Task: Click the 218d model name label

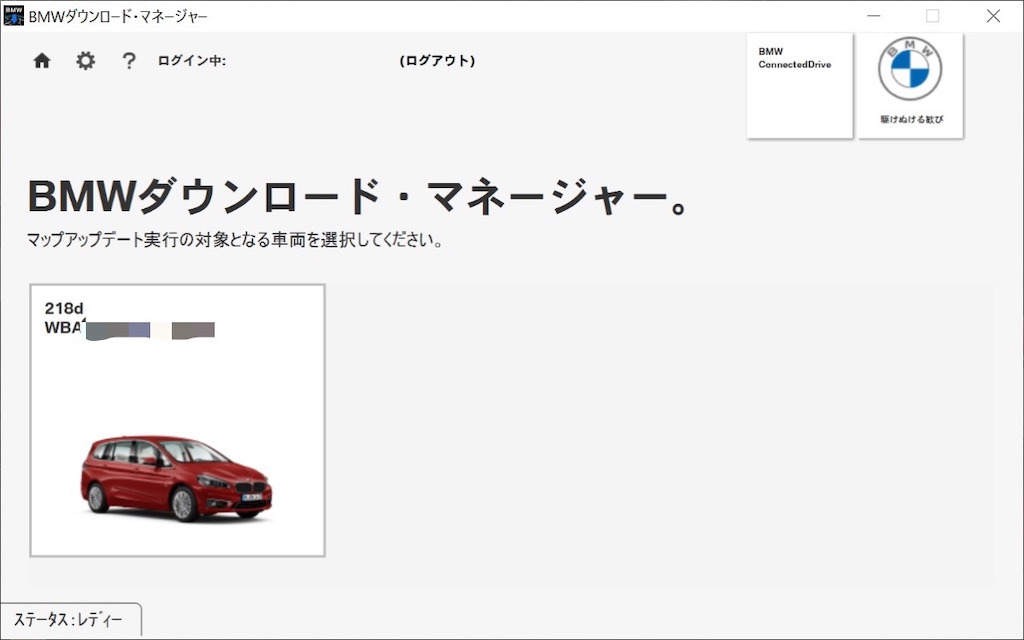Action: (65, 307)
